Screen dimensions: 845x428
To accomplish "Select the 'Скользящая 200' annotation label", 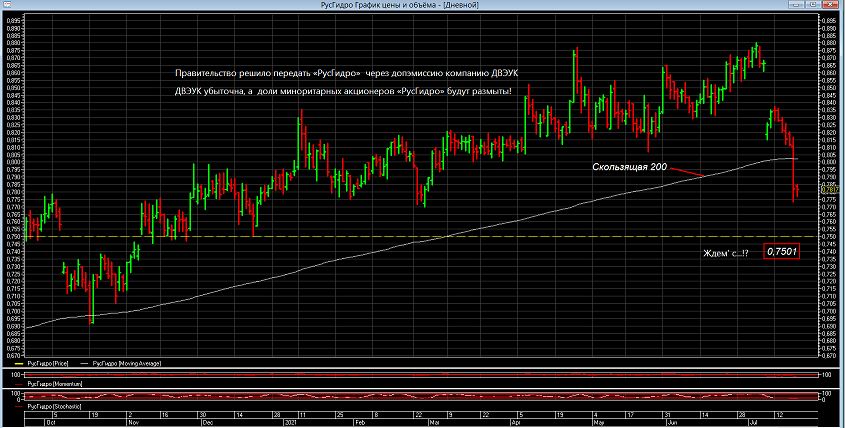I will click(x=629, y=167).
